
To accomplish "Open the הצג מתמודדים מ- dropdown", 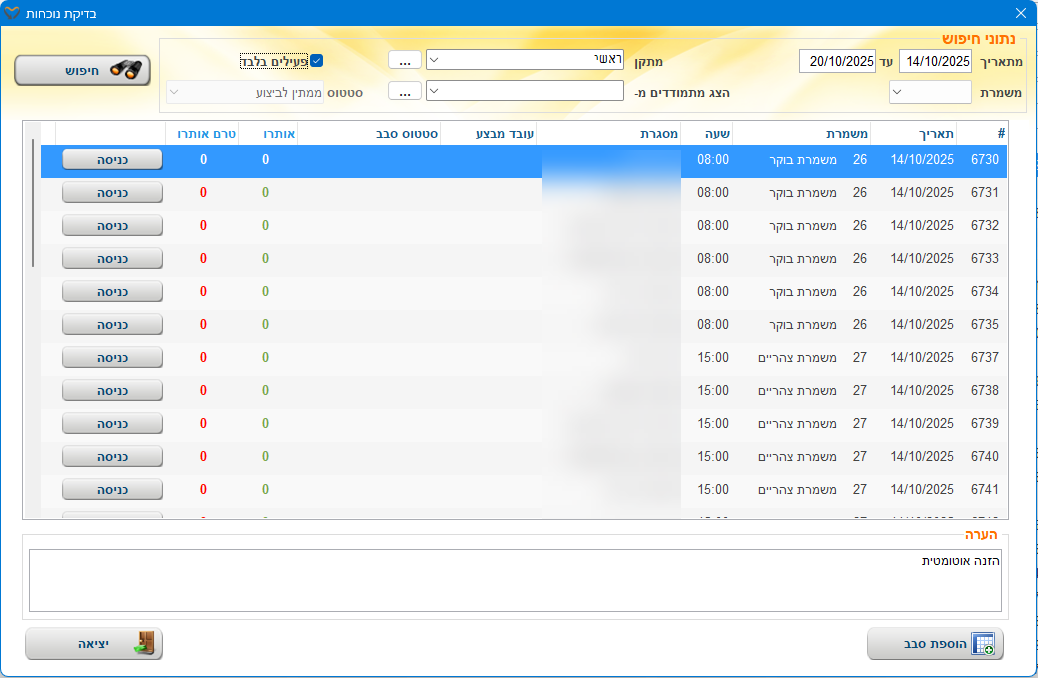I will click(x=525, y=92).
